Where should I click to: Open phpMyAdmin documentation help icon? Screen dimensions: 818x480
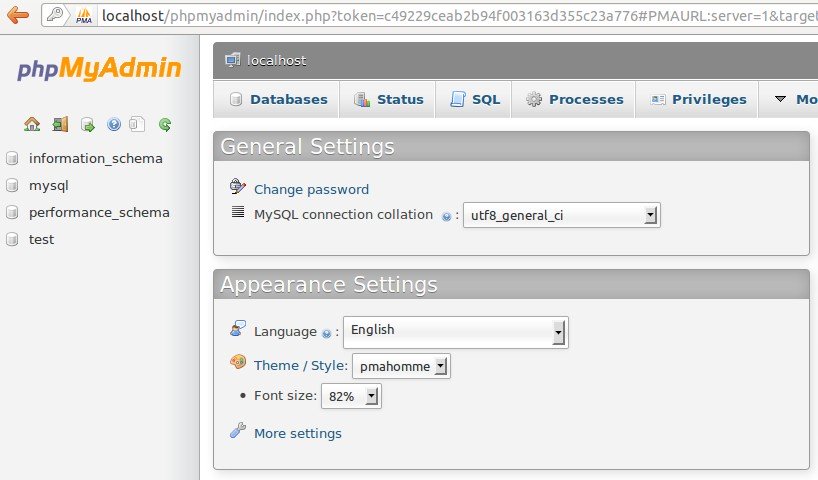114,124
